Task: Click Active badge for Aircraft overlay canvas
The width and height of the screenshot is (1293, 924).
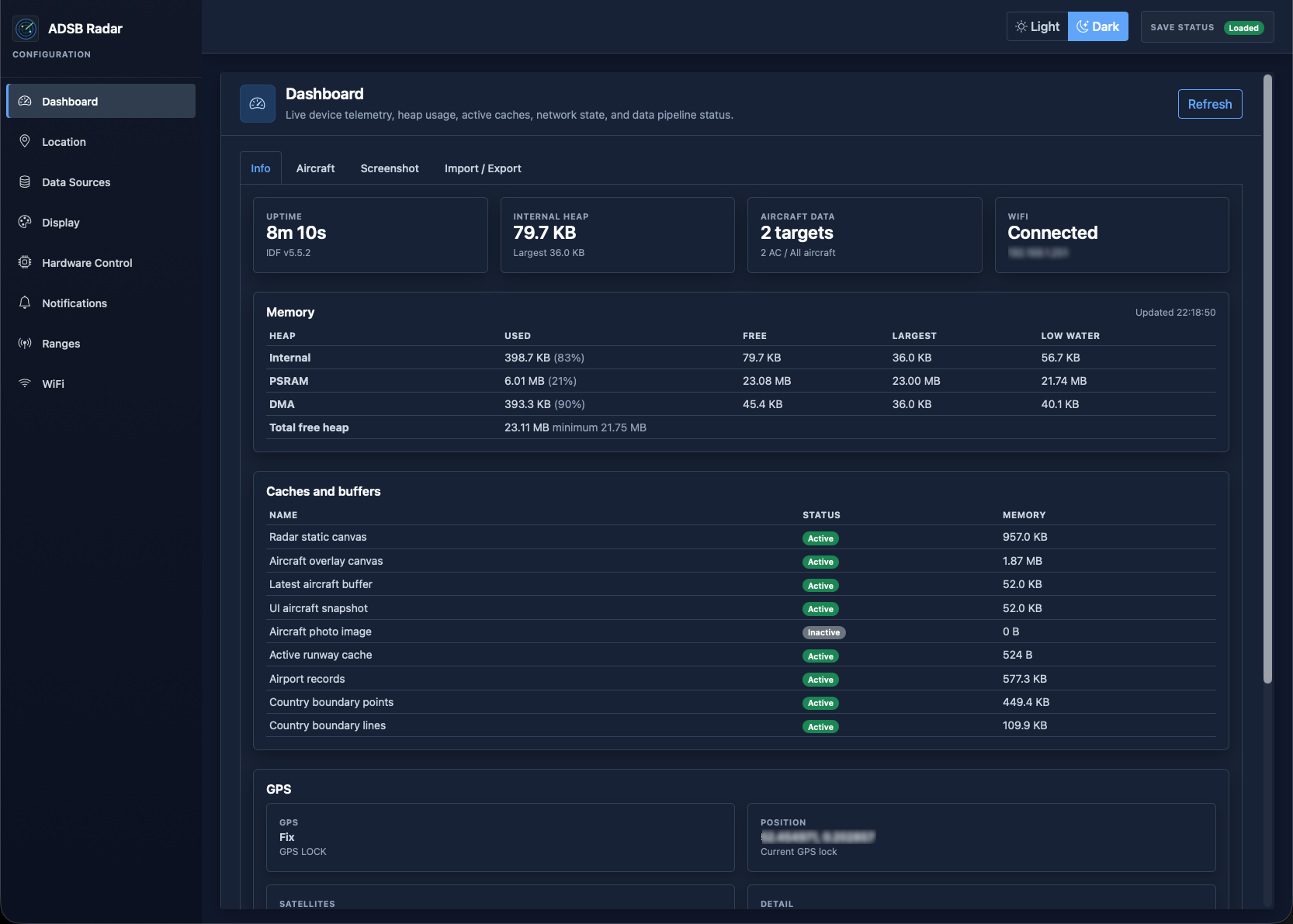Action: click(820, 562)
